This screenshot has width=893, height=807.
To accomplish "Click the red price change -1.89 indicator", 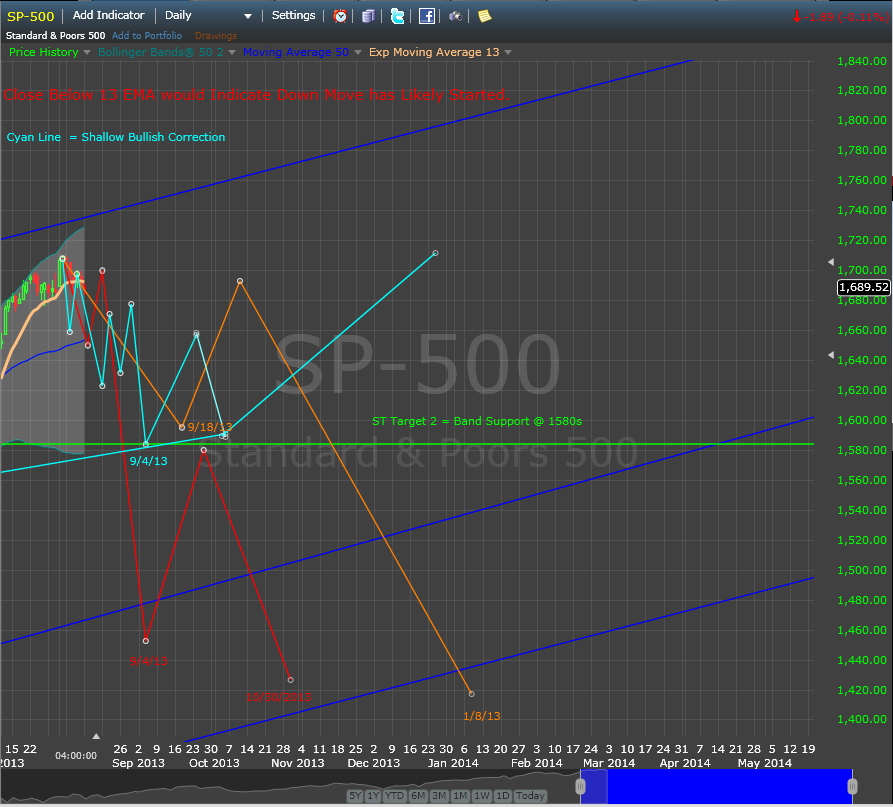I will 841,17.
